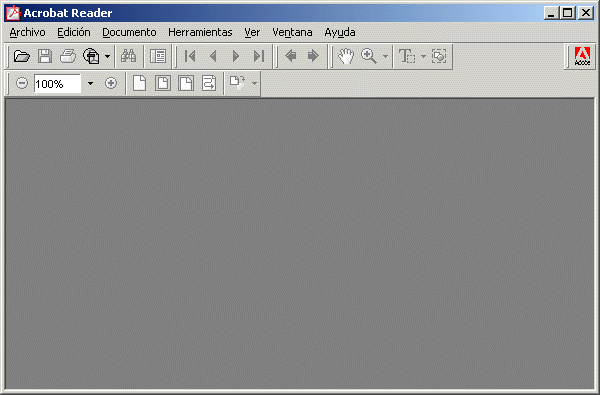Open the Ventana menu
The image size is (600, 395).
292,33
